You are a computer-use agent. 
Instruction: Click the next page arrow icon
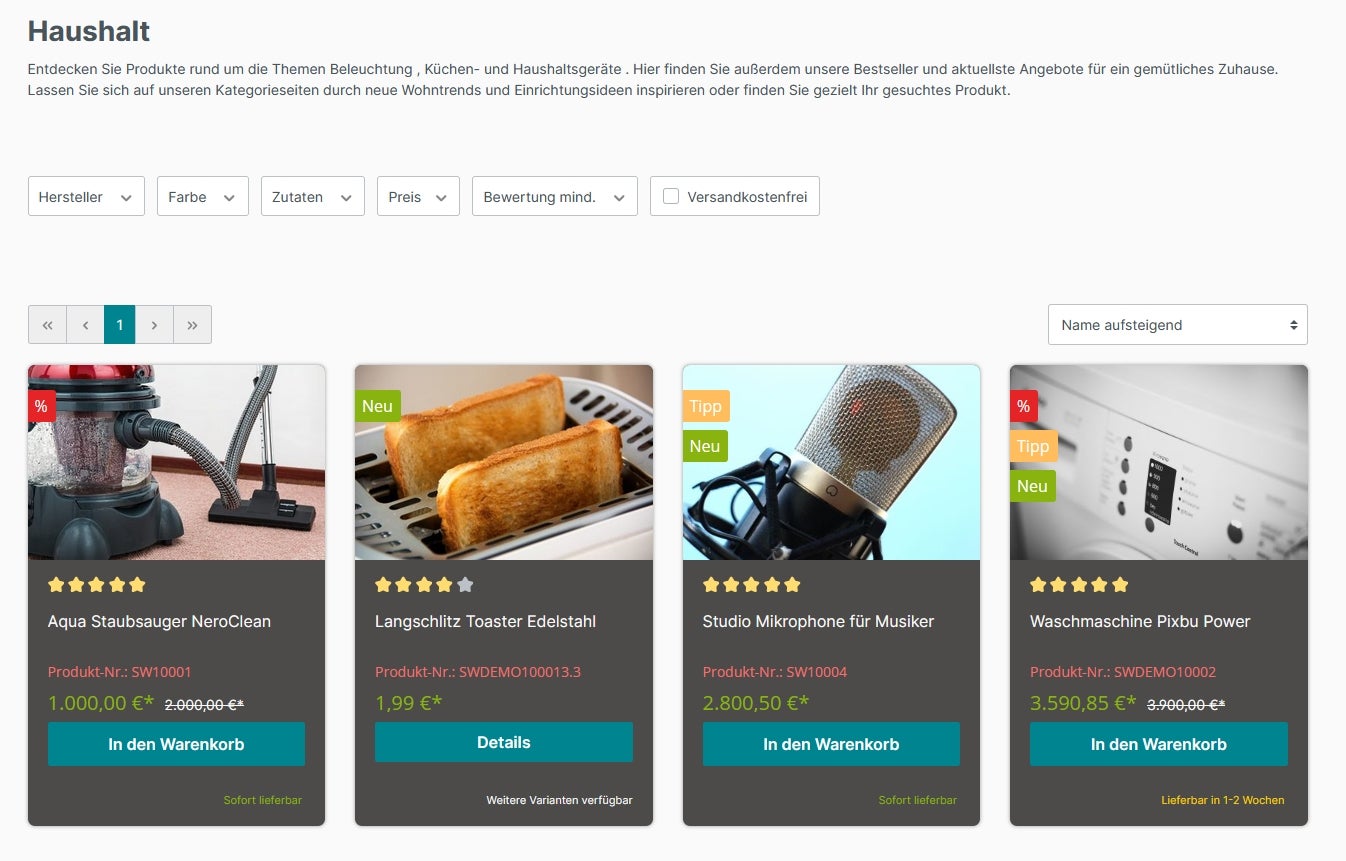tap(154, 325)
